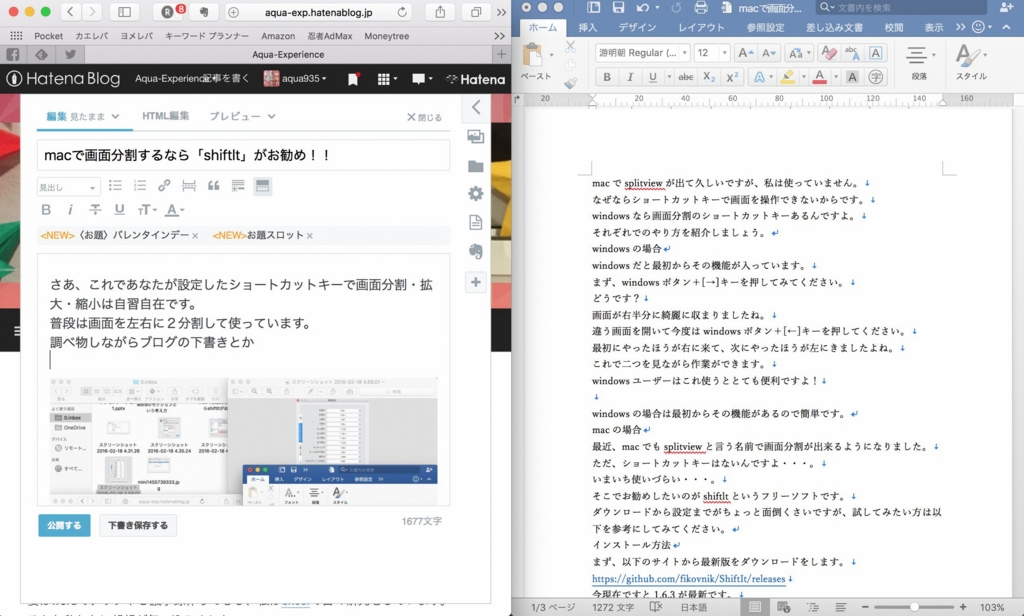
Task: Open category folder panel in Hatena sidebar
Action: (x=475, y=166)
